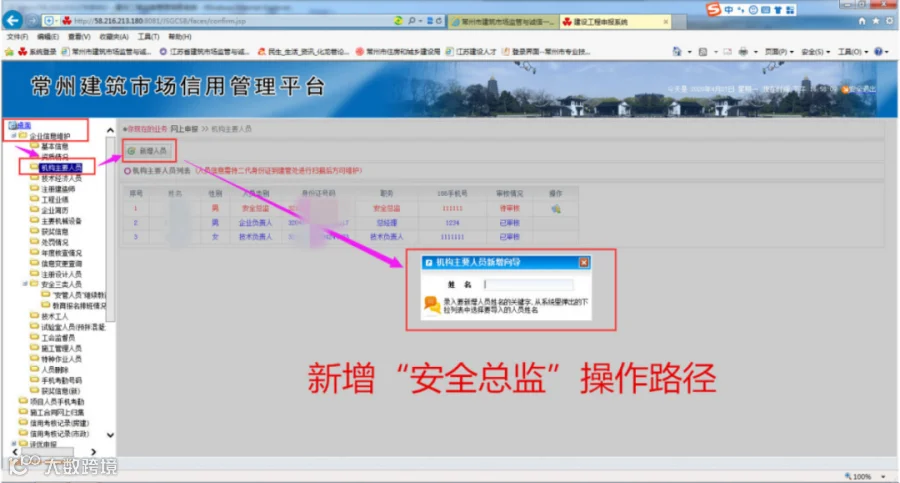Click the help question-mark icon
The height and width of the screenshot is (483, 900).
(878, 52)
